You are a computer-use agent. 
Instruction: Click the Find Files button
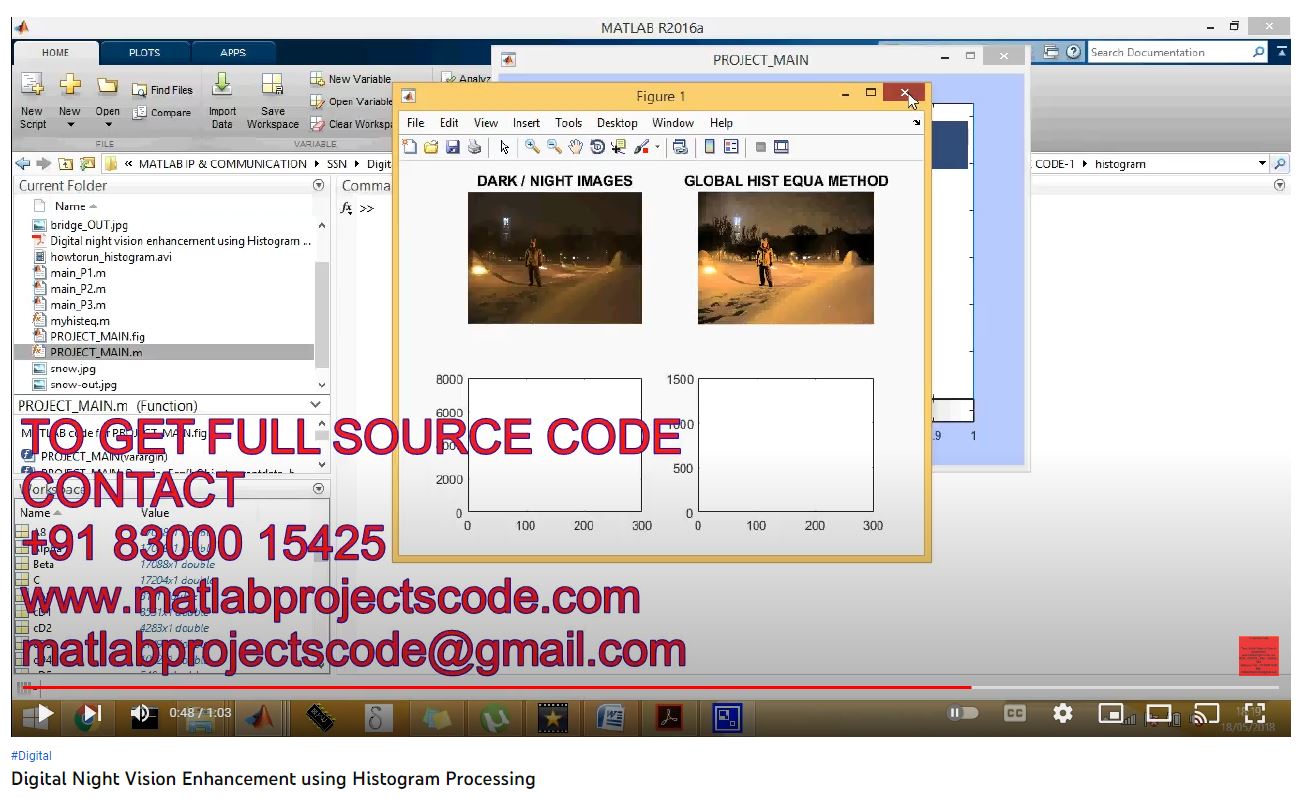click(x=162, y=90)
